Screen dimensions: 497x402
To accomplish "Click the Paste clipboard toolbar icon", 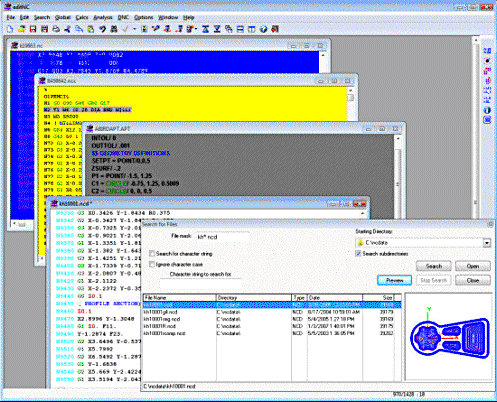I will (90, 29).
